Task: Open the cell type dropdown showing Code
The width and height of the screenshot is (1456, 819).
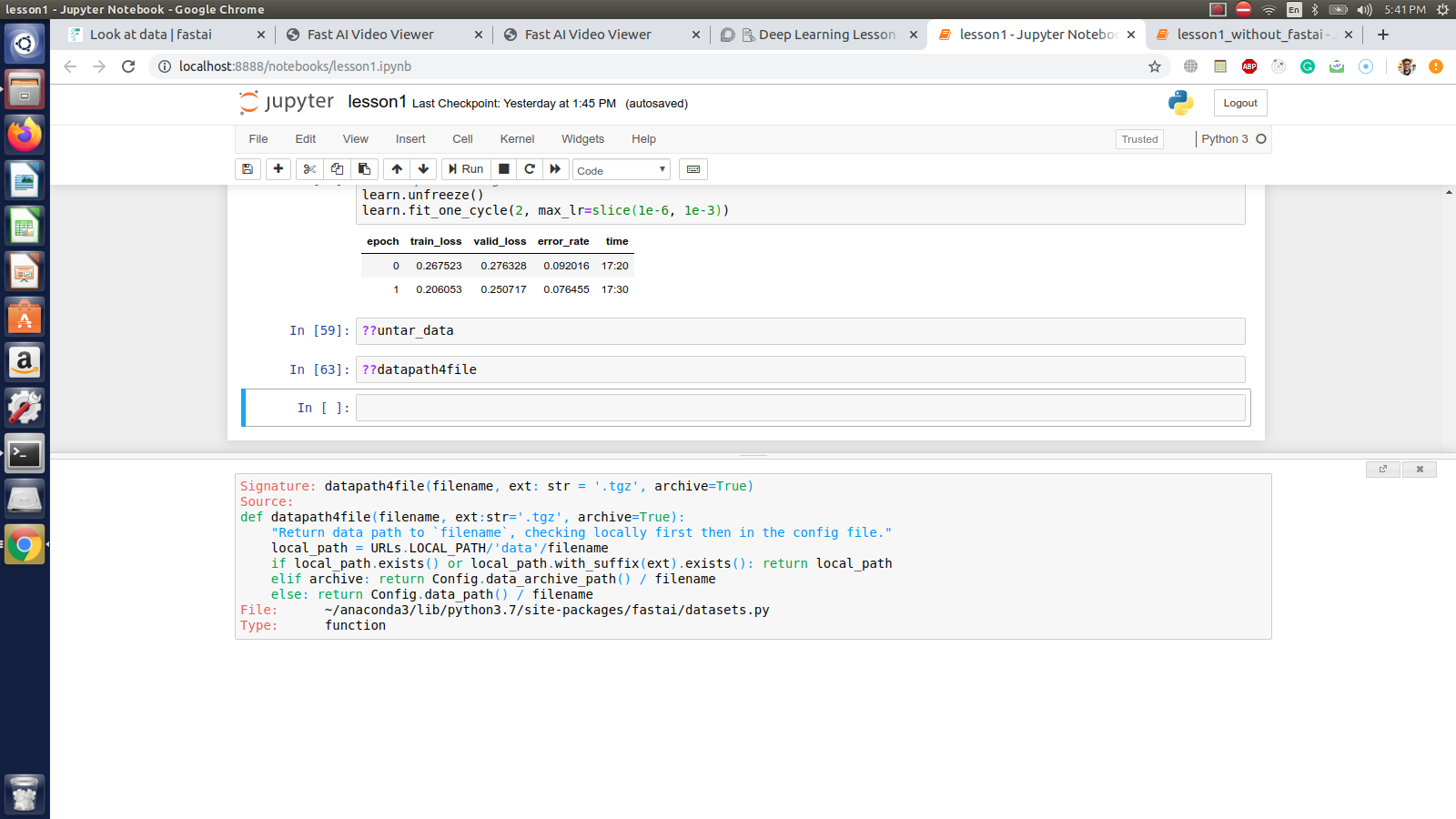Action: click(x=621, y=169)
